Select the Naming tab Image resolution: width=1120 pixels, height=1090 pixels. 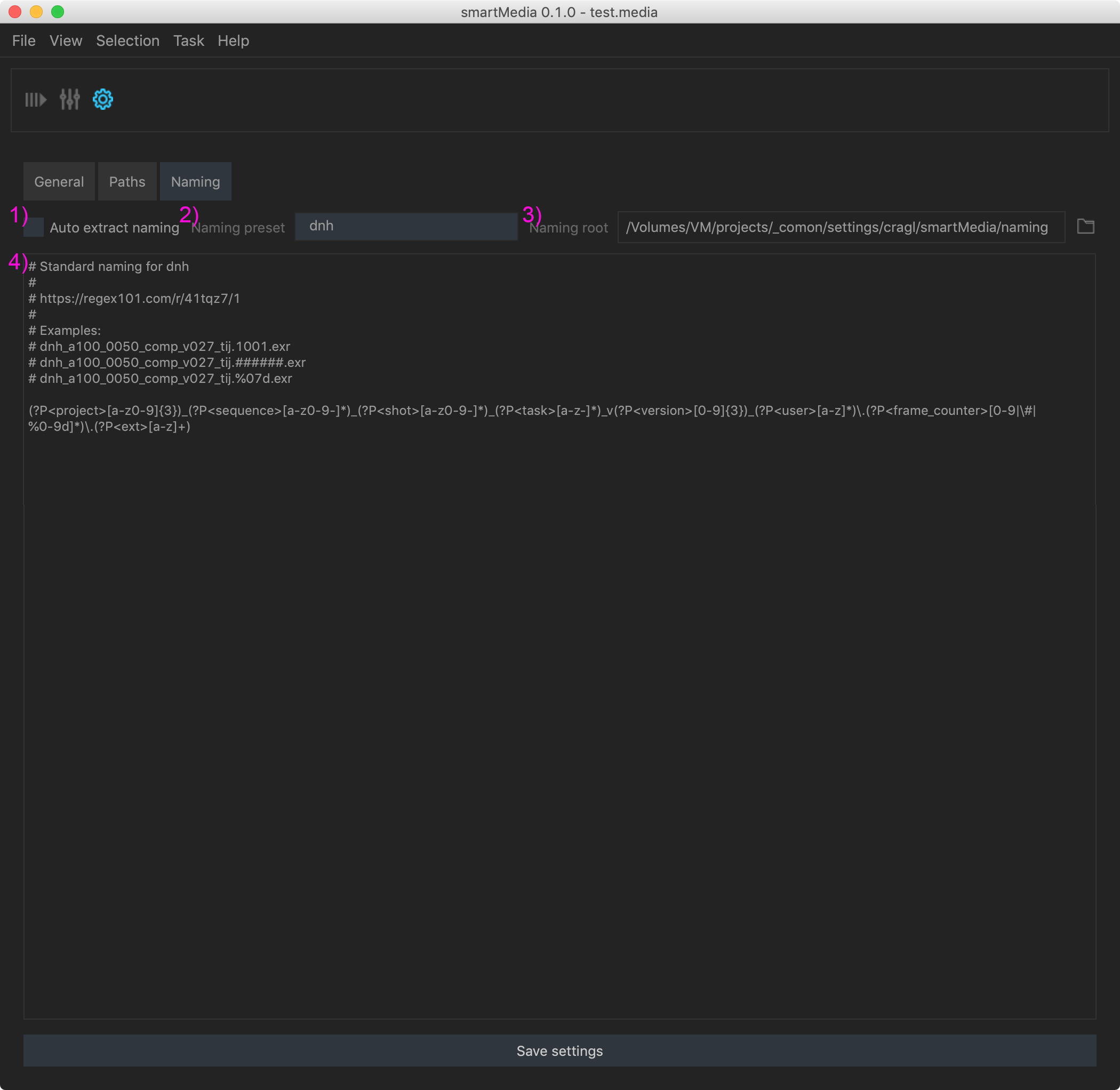(x=195, y=181)
